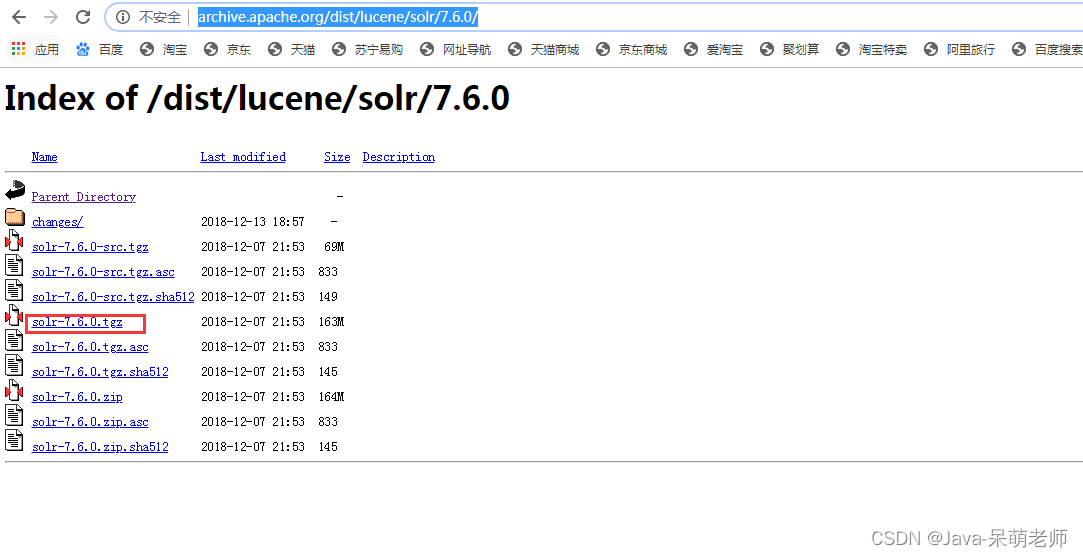
Task: Click archive icon beside solr-7.6.0.zip
Action: pyautogui.click(x=15, y=390)
